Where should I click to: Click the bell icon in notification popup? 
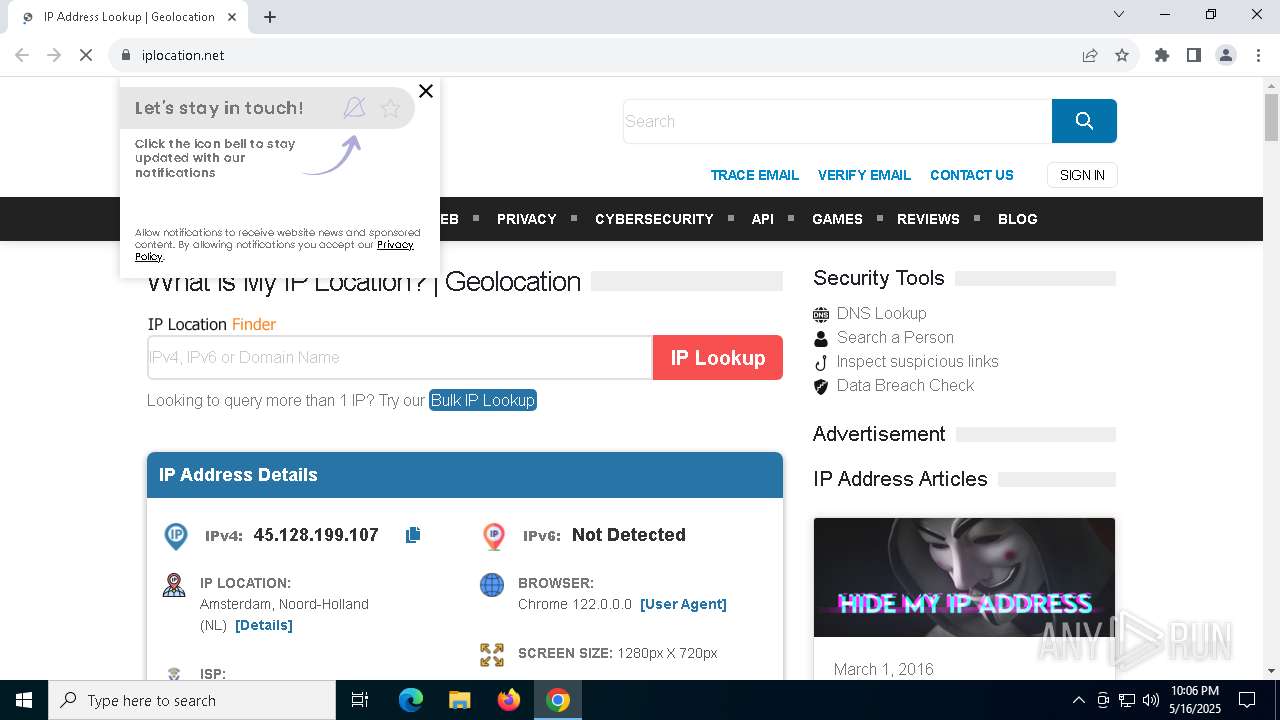pyautogui.click(x=354, y=108)
